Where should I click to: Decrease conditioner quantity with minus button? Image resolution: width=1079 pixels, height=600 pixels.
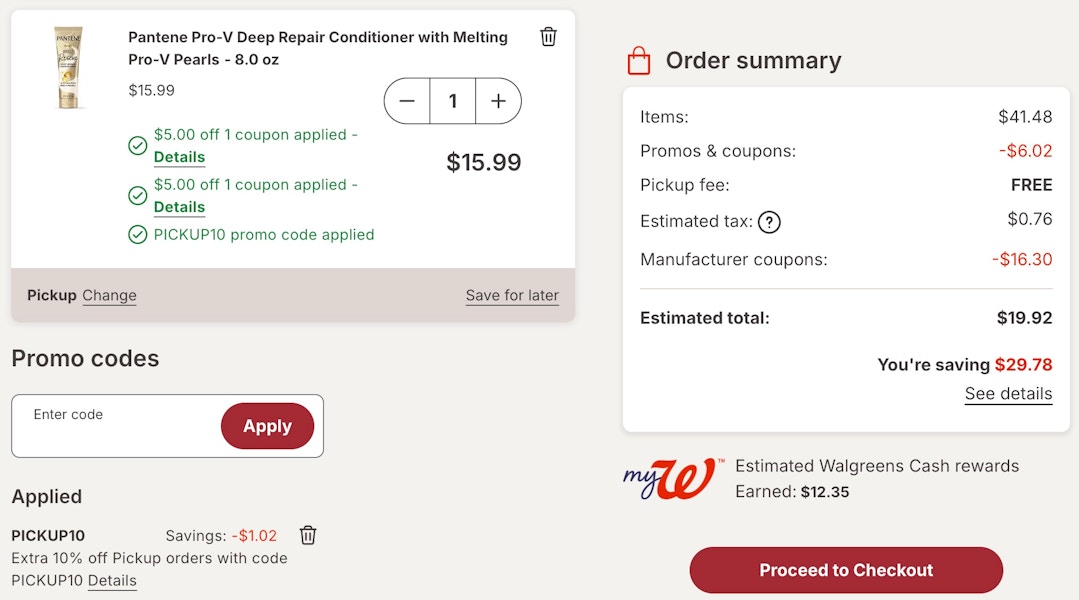(407, 101)
